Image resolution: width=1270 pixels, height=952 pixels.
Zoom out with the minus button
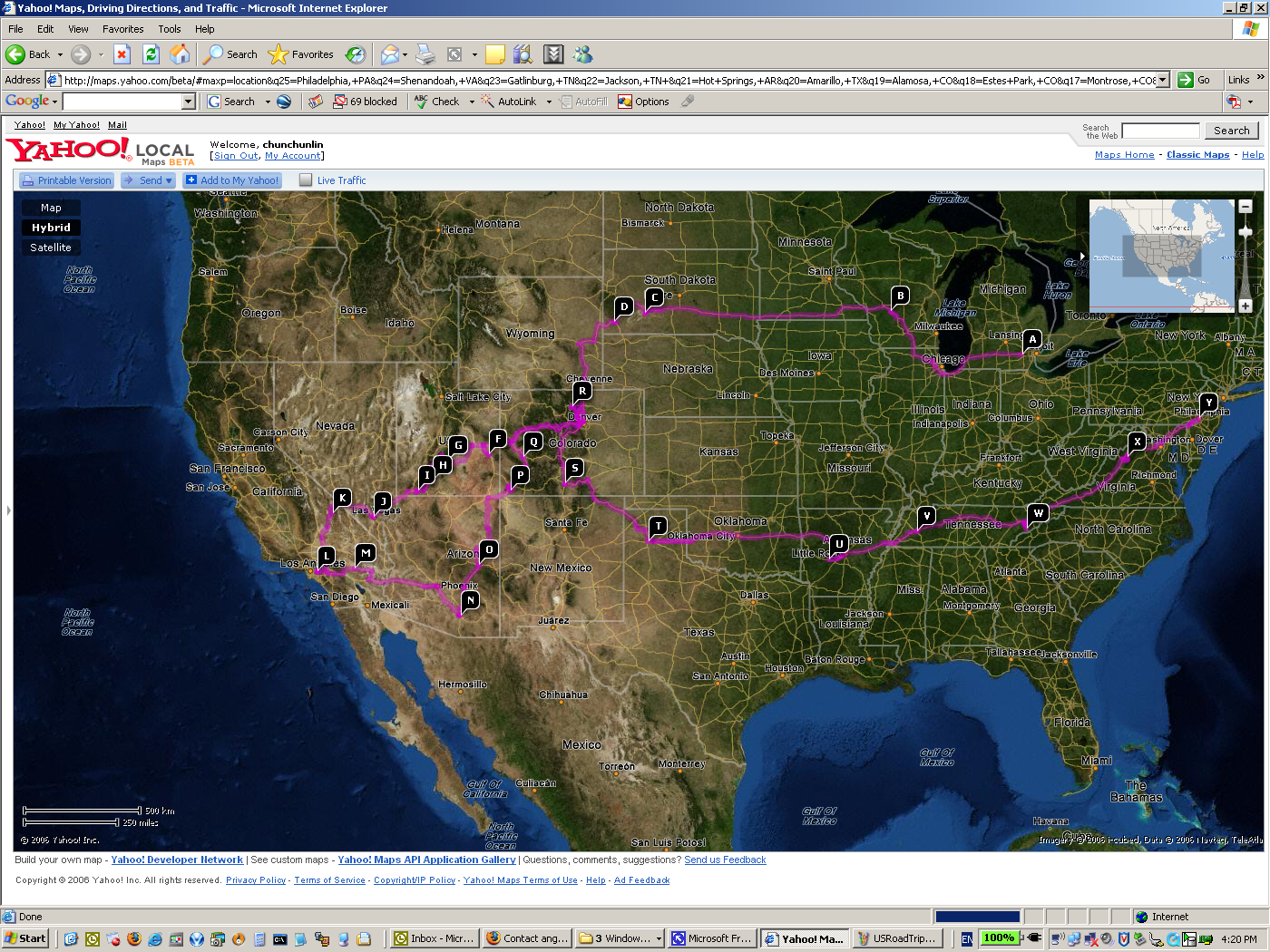[1246, 207]
